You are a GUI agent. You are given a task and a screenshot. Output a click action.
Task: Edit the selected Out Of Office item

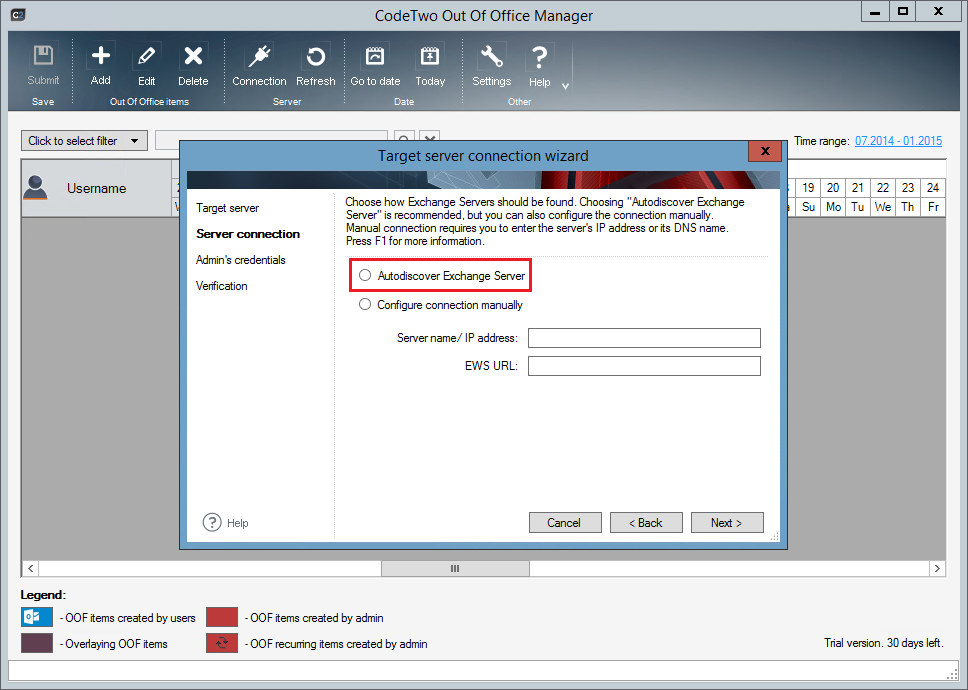coord(146,65)
